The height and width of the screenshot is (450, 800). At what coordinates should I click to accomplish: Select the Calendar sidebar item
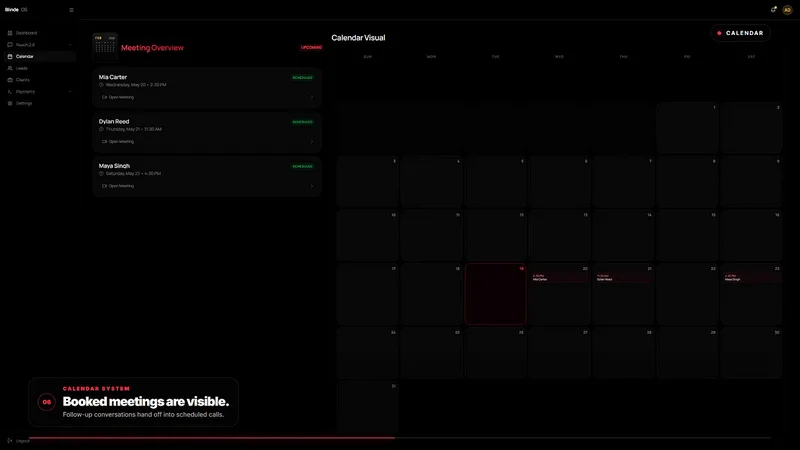pos(40,57)
